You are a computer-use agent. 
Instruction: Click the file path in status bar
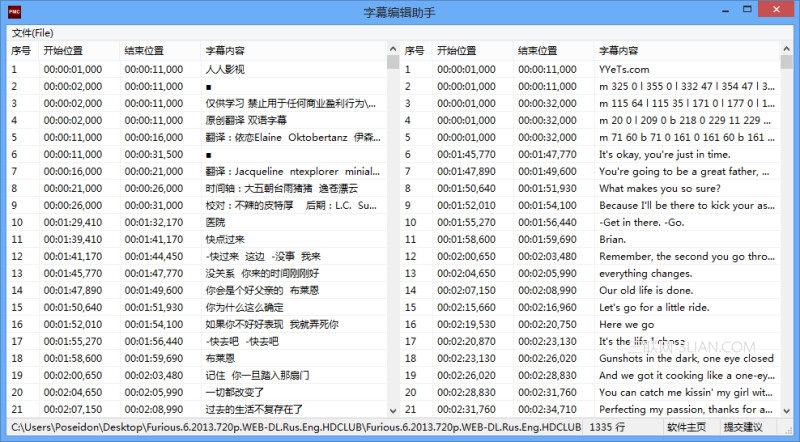[x=296, y=427]
